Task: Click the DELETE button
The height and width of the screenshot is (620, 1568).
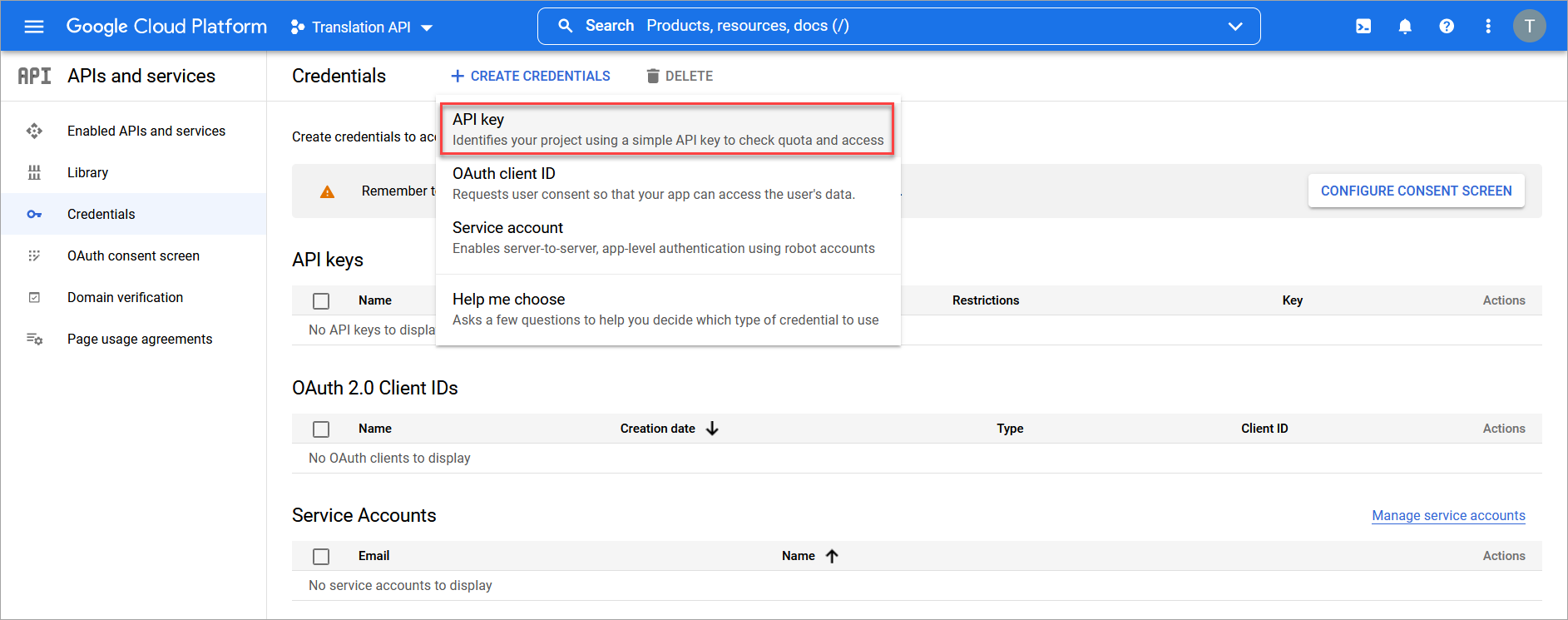Action: tap(680, 76)
